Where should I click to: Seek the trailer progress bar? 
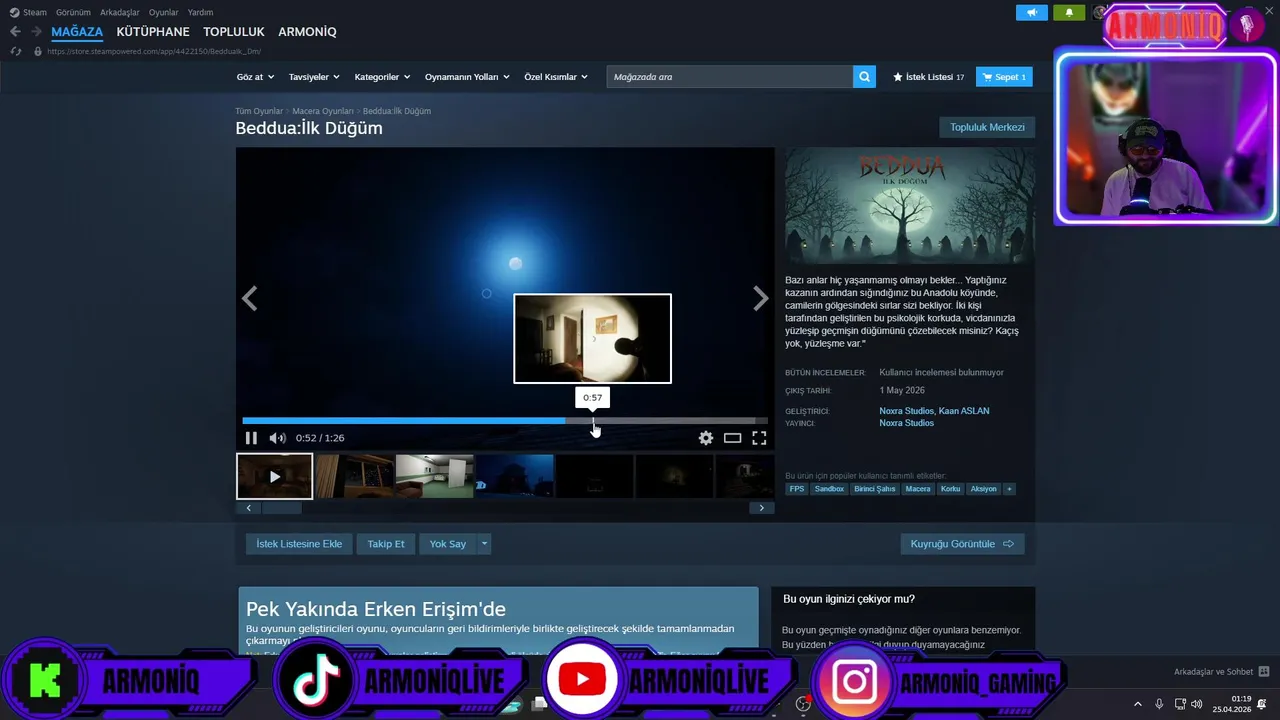(505, 421)
